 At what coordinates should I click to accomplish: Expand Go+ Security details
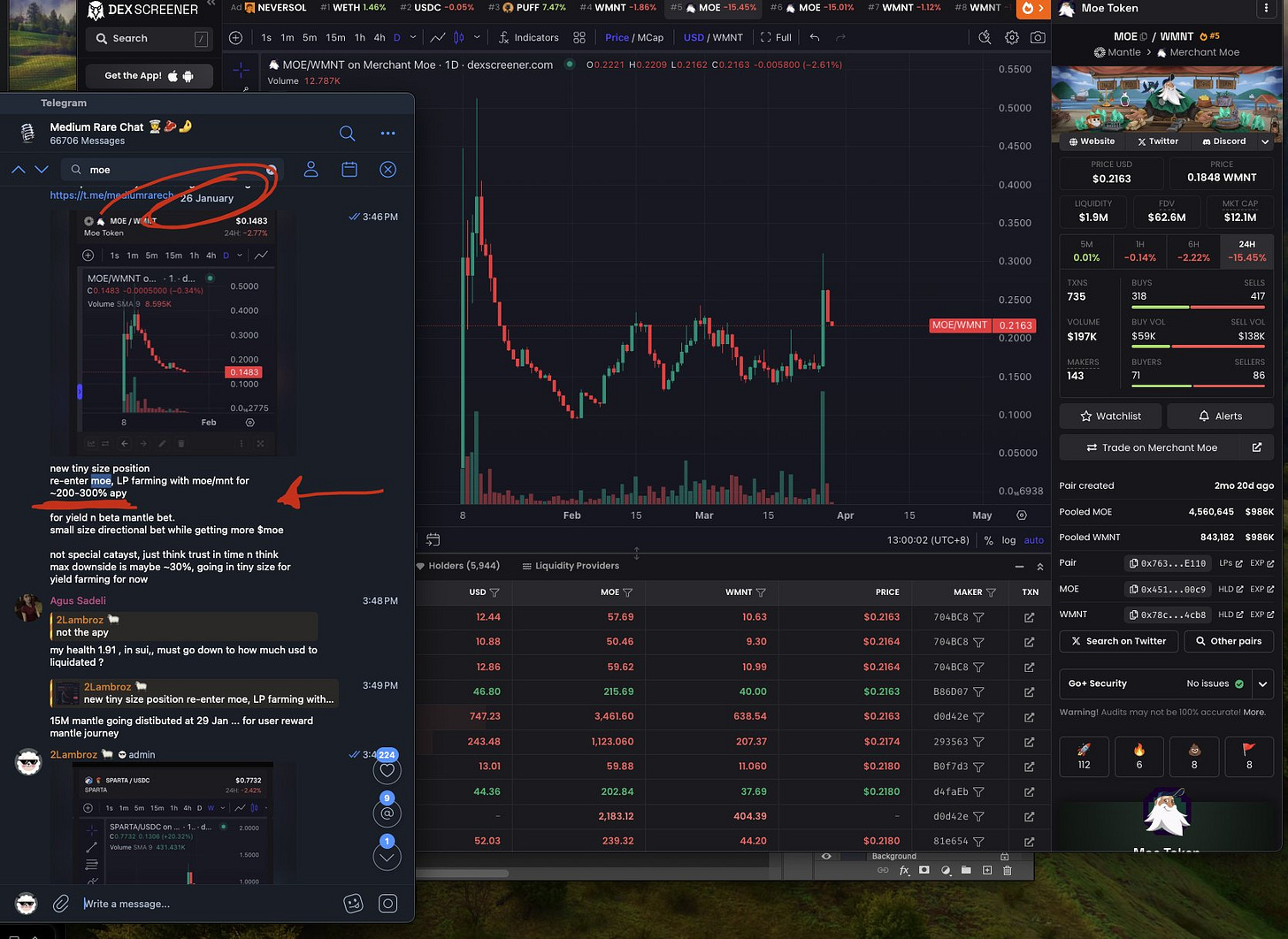(x=1263, y=683)
